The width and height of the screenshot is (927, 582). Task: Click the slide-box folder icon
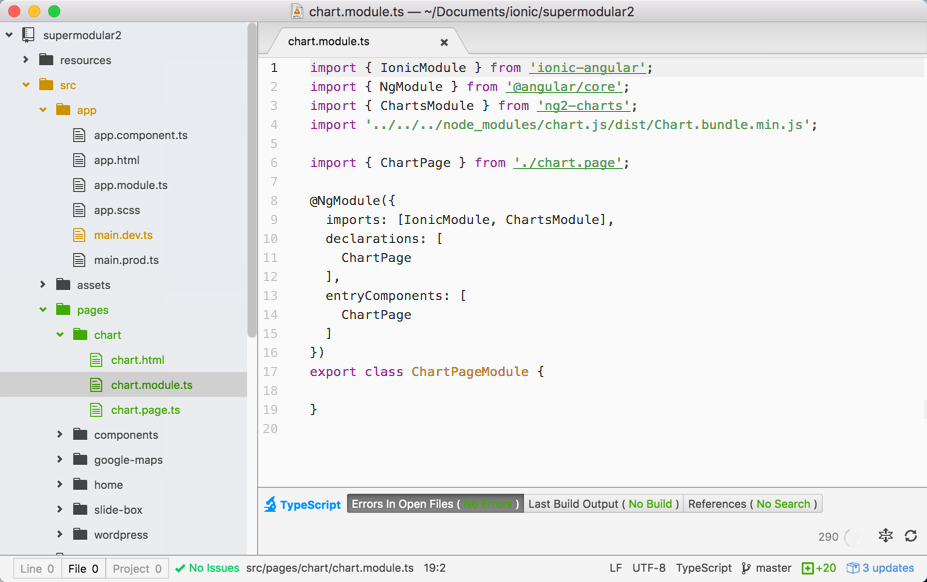coord(80,509)
